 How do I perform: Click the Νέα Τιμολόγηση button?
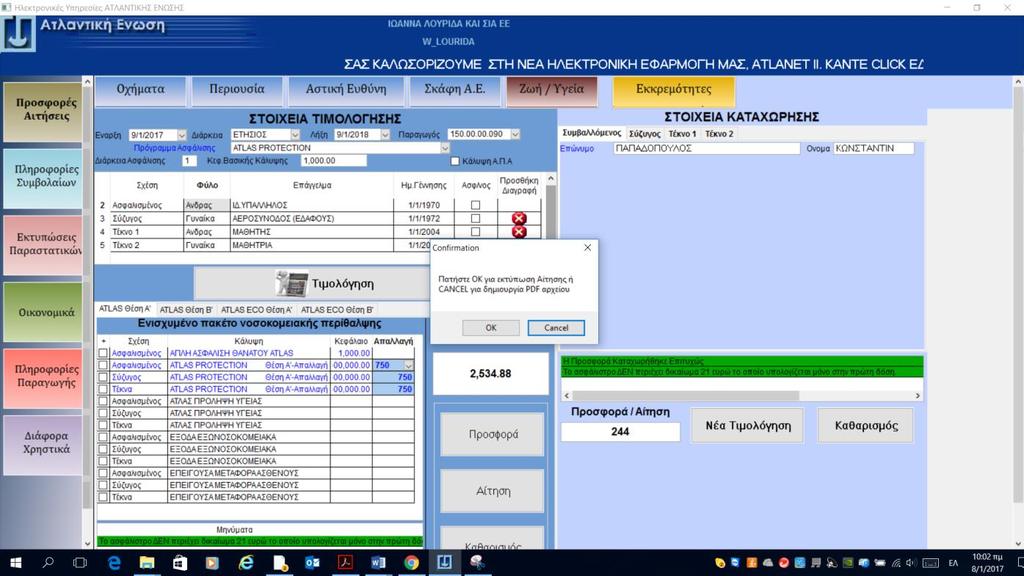point(748,426)
